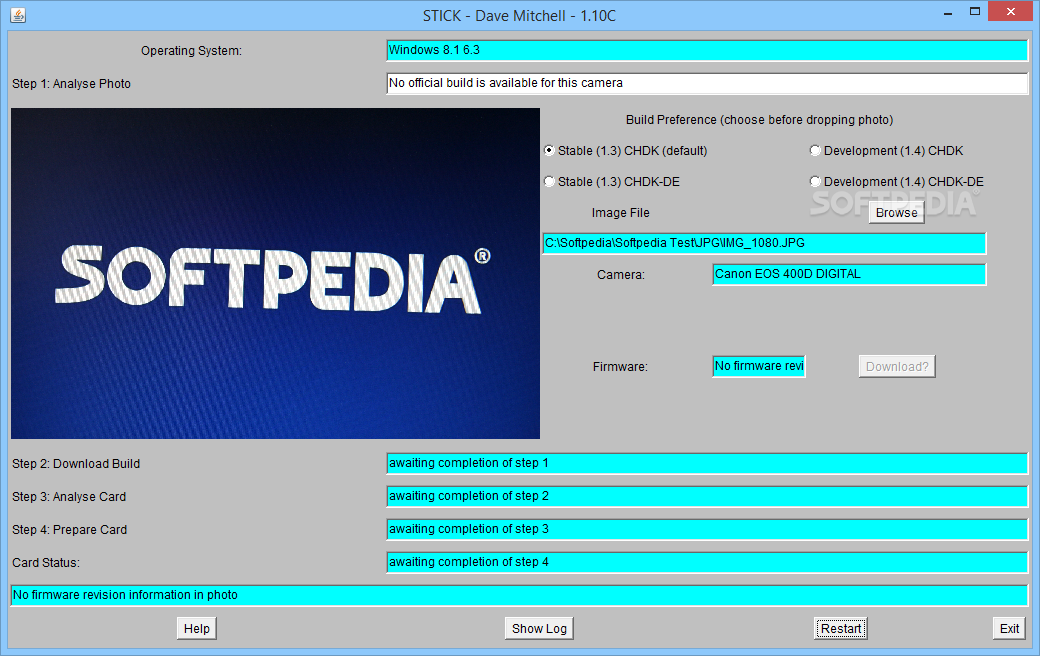Click the Step 3 'awaiting completion of step 2' field
The height and width of the screenshot is (656, 1040).
[707, 496]
